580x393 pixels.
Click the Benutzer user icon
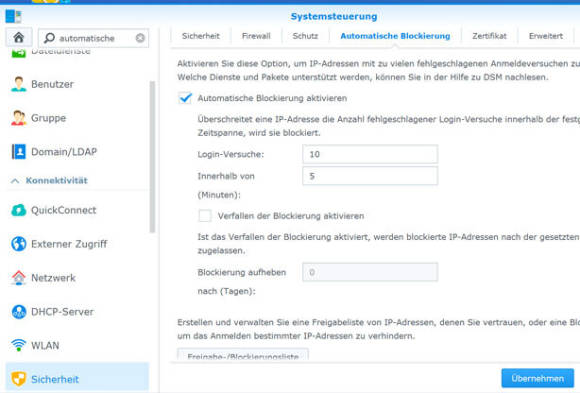18,84
